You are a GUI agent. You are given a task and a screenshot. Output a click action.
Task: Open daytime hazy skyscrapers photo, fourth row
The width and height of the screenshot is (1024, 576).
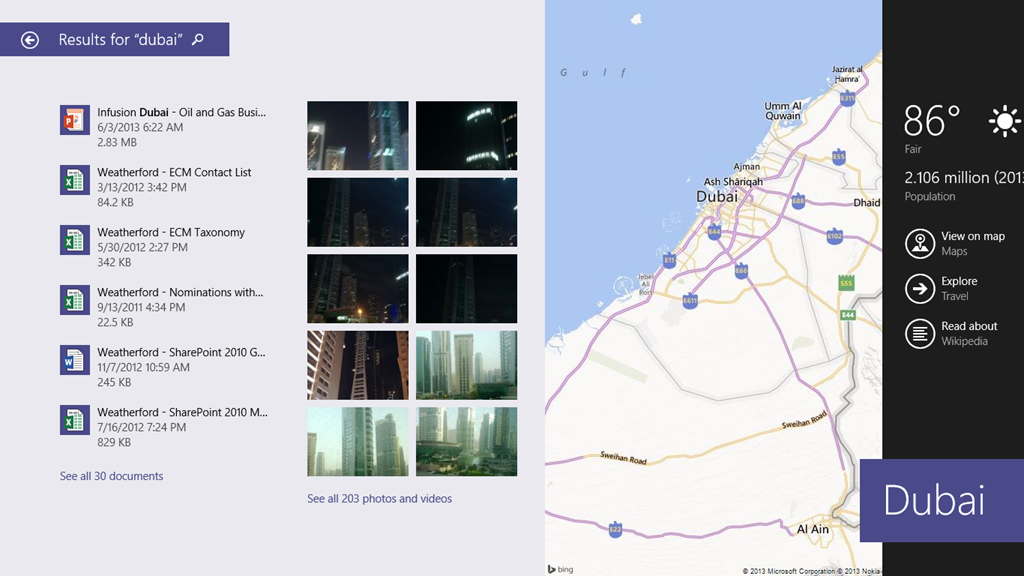[466, 365]
